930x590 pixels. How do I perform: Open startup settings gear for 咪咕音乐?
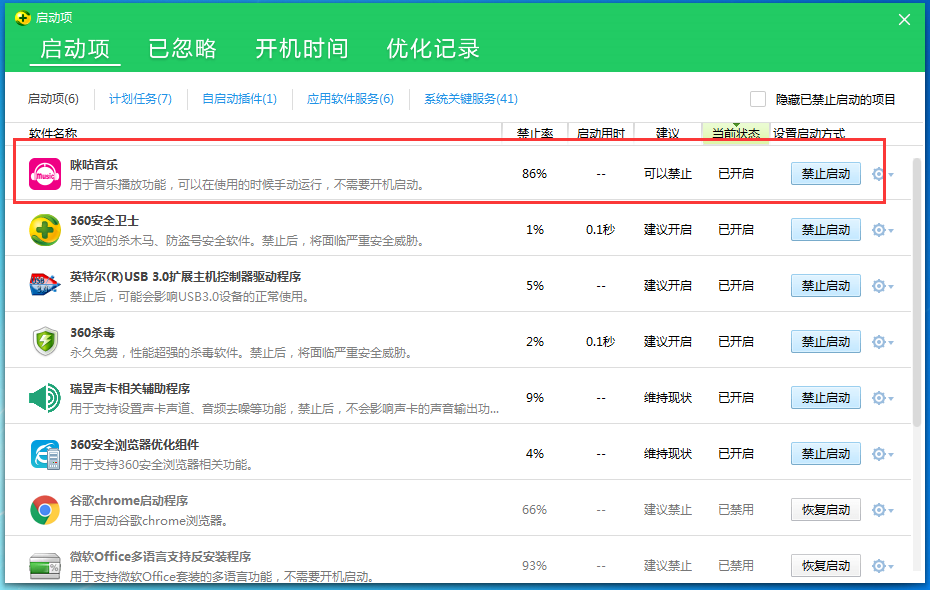(x=878, y=173)
